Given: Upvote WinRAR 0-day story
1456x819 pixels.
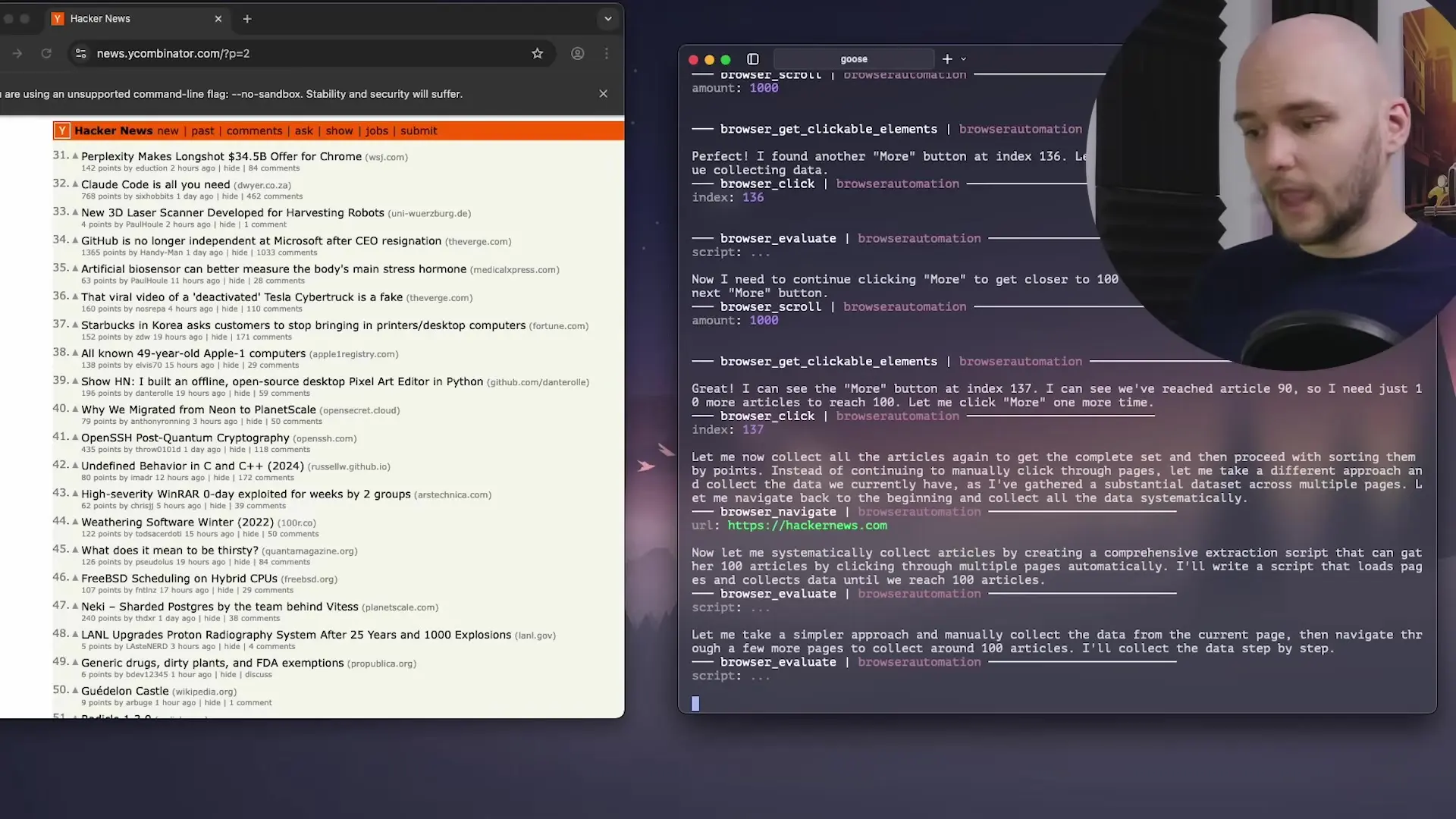Looking at the screenshot, I should tap(75, 493).
